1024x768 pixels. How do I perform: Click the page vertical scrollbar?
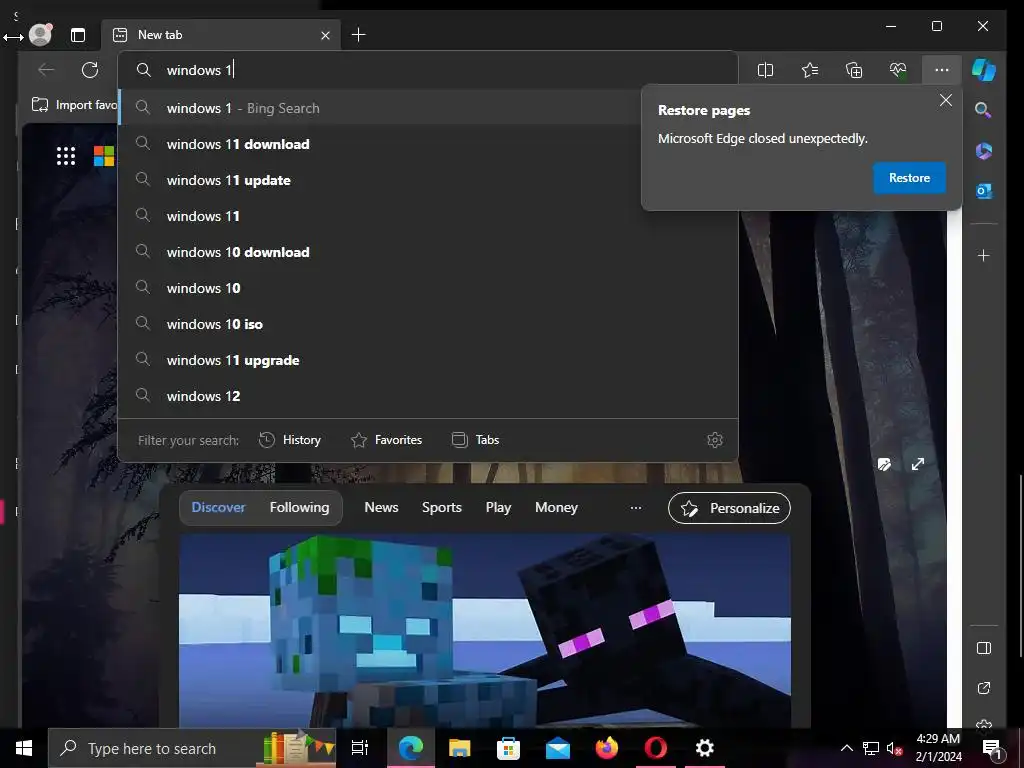1020,567
